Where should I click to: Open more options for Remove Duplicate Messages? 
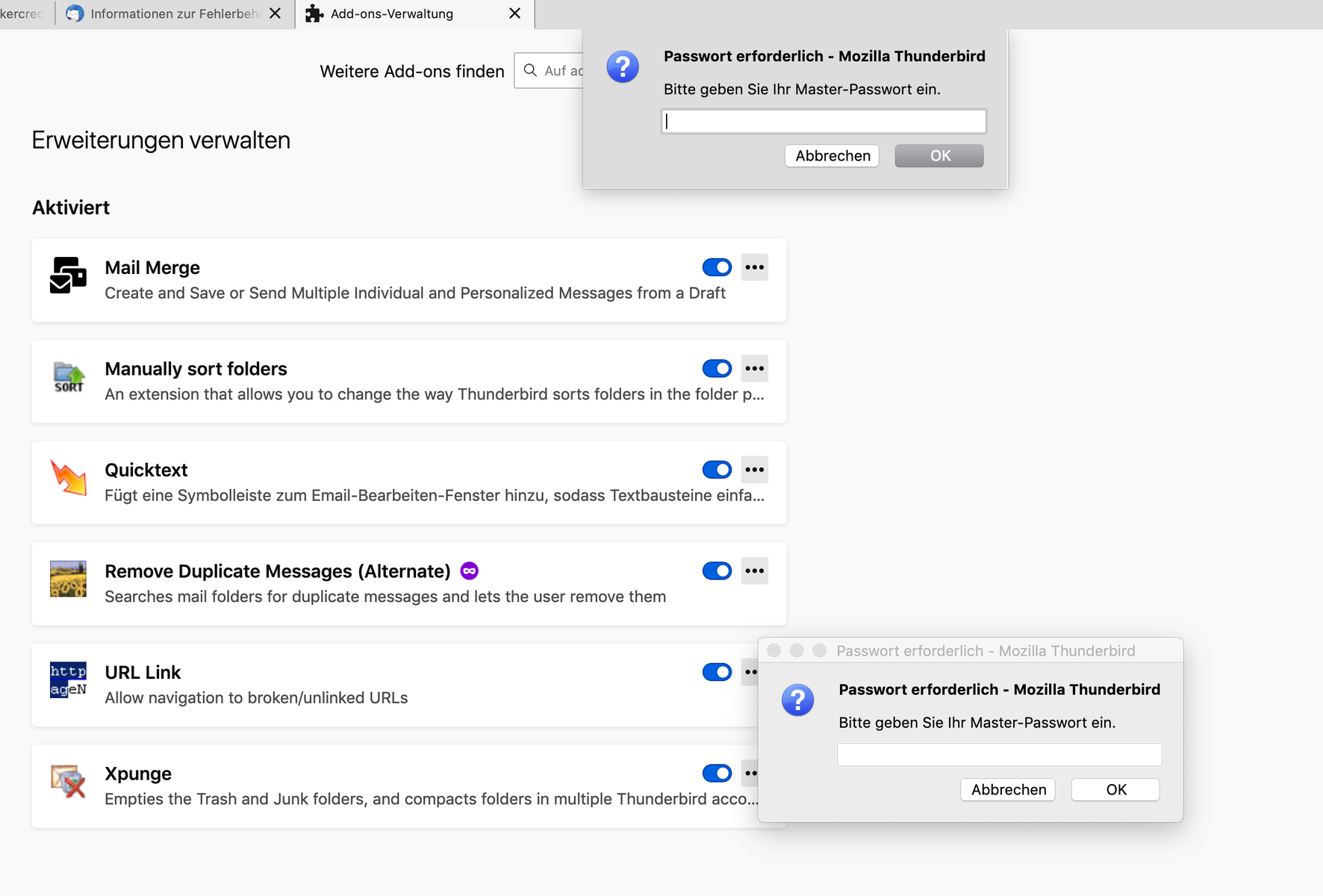(x=755, y=571)
